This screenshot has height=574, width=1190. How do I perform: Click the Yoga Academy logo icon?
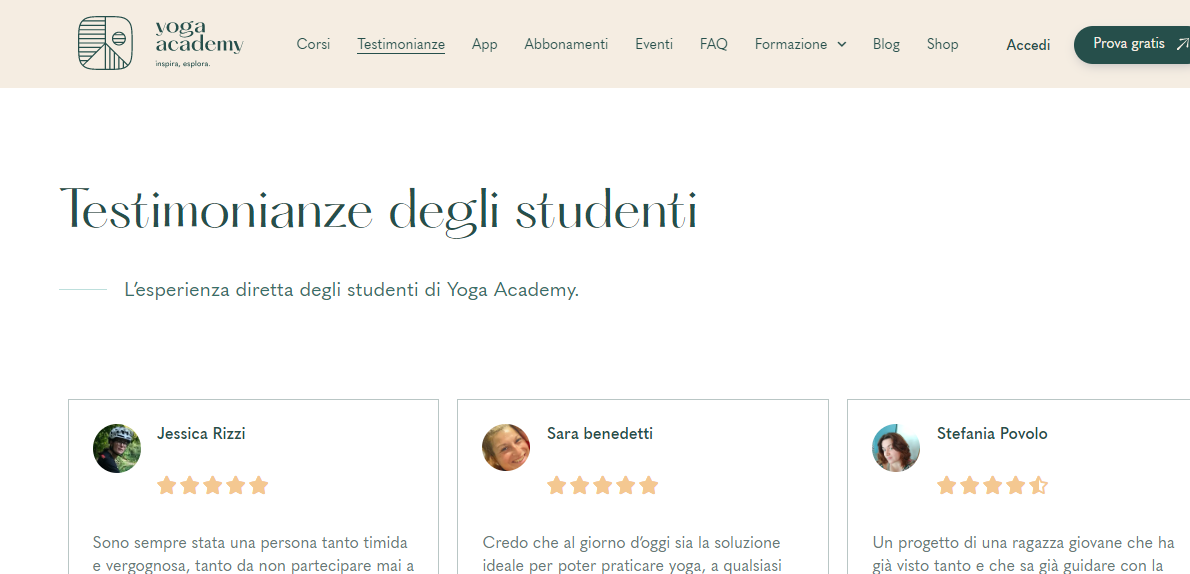[x=105, y=43]
